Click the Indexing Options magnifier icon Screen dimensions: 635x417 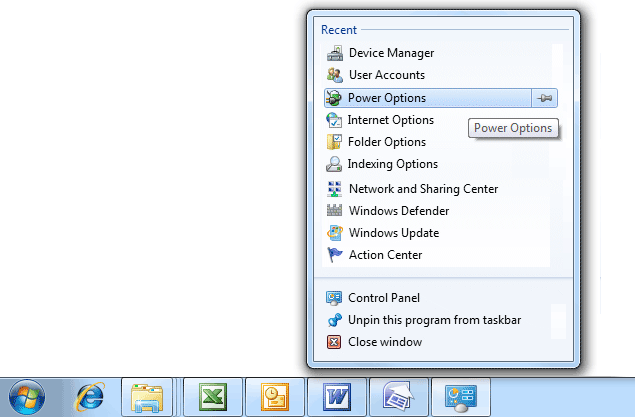click(334, 164)
